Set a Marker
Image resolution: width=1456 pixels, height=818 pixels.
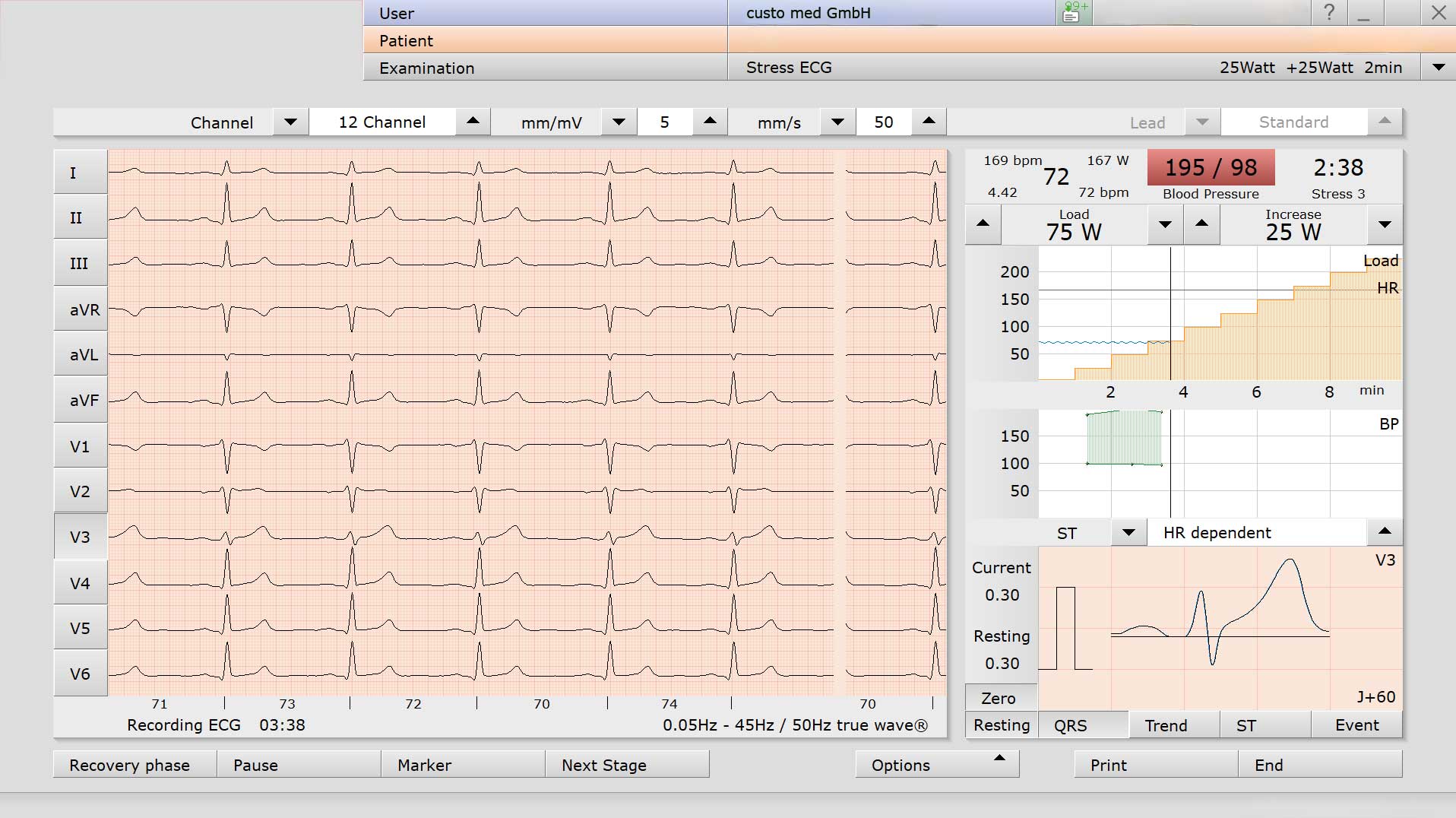pyautogui.click(x=463, y=765)
